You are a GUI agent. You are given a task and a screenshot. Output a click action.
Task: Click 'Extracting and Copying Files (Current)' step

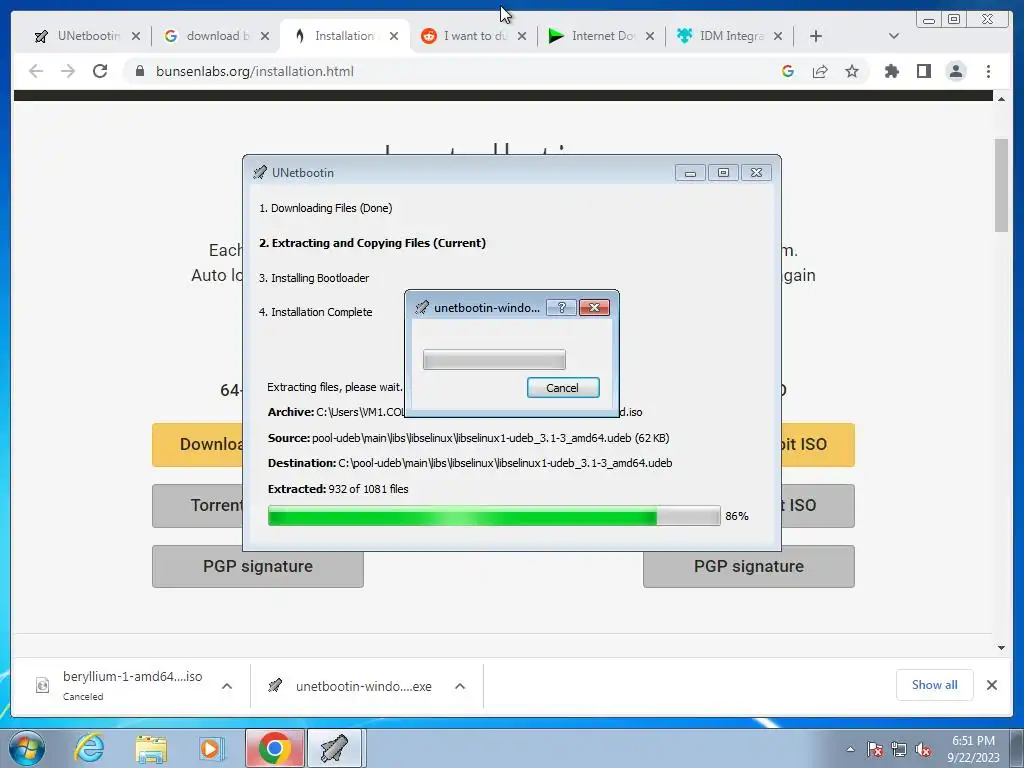[x=372, y=243]
